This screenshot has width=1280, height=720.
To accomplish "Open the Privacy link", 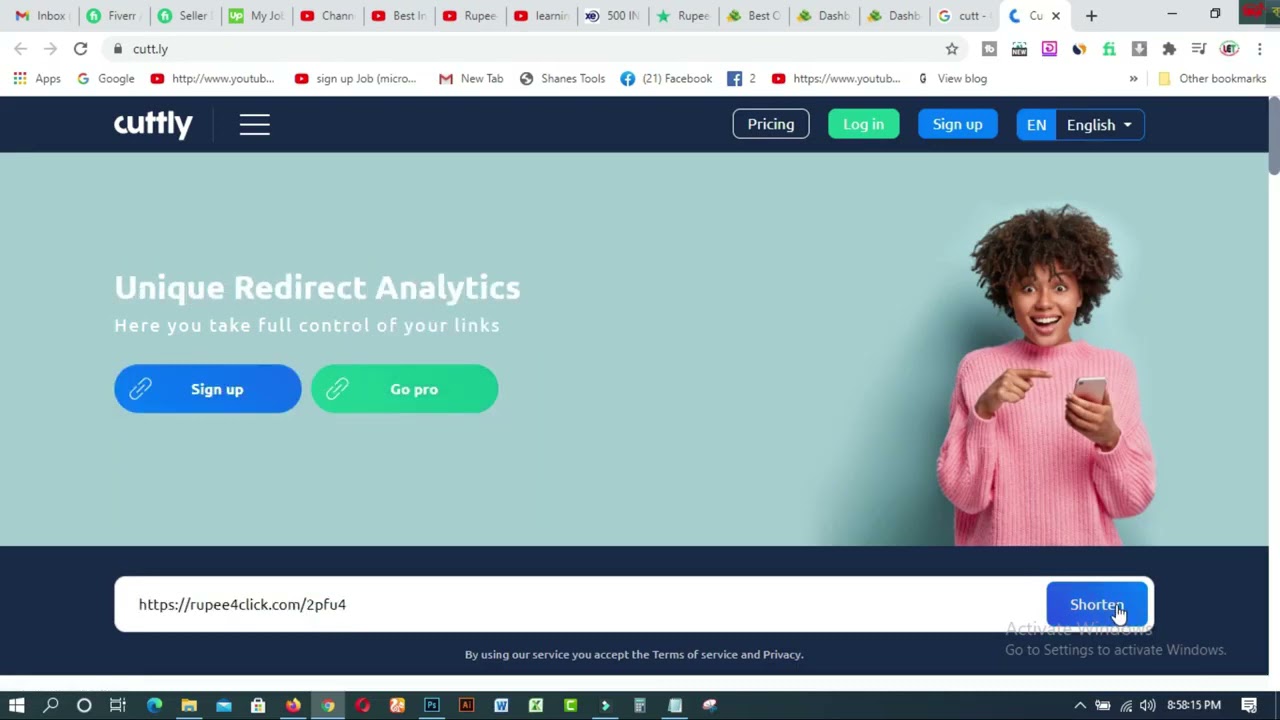I will click(x=782, y=654).
